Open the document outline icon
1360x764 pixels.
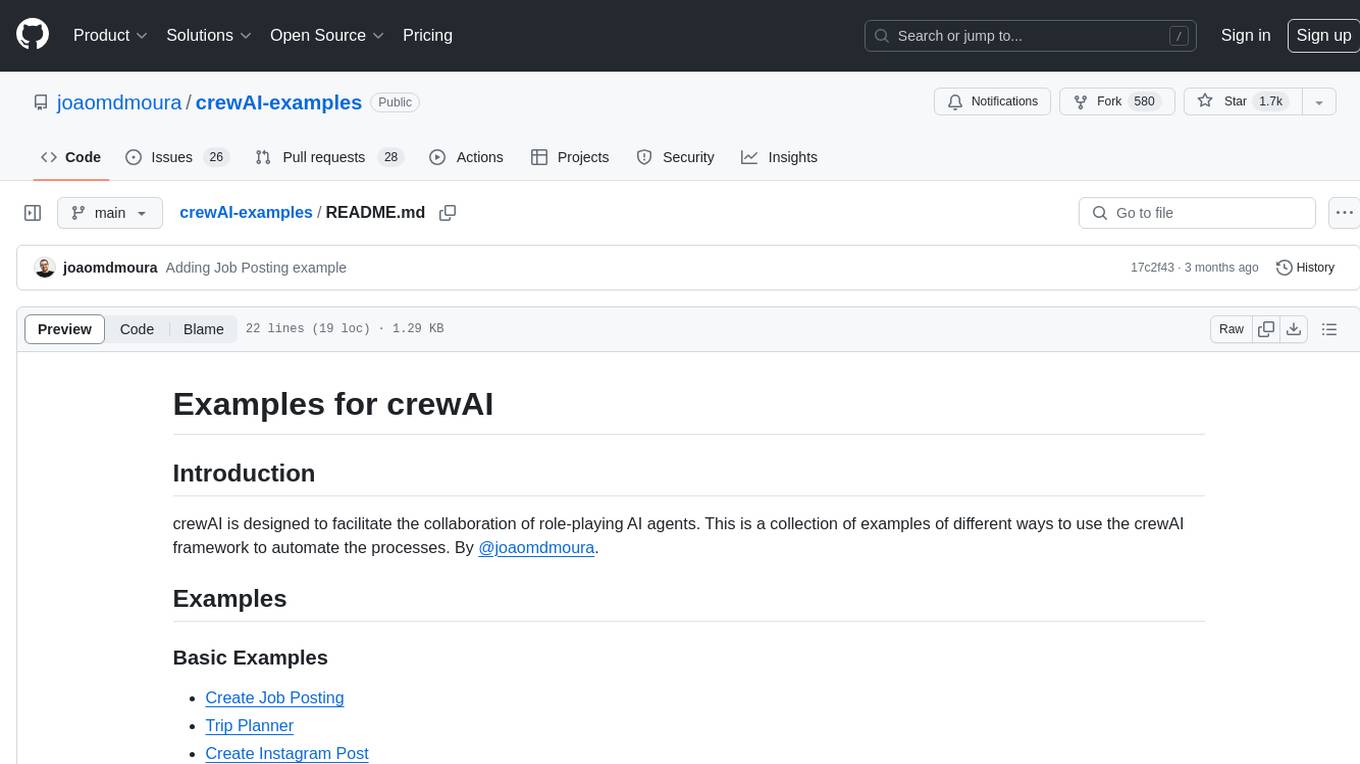[1329, 329]
